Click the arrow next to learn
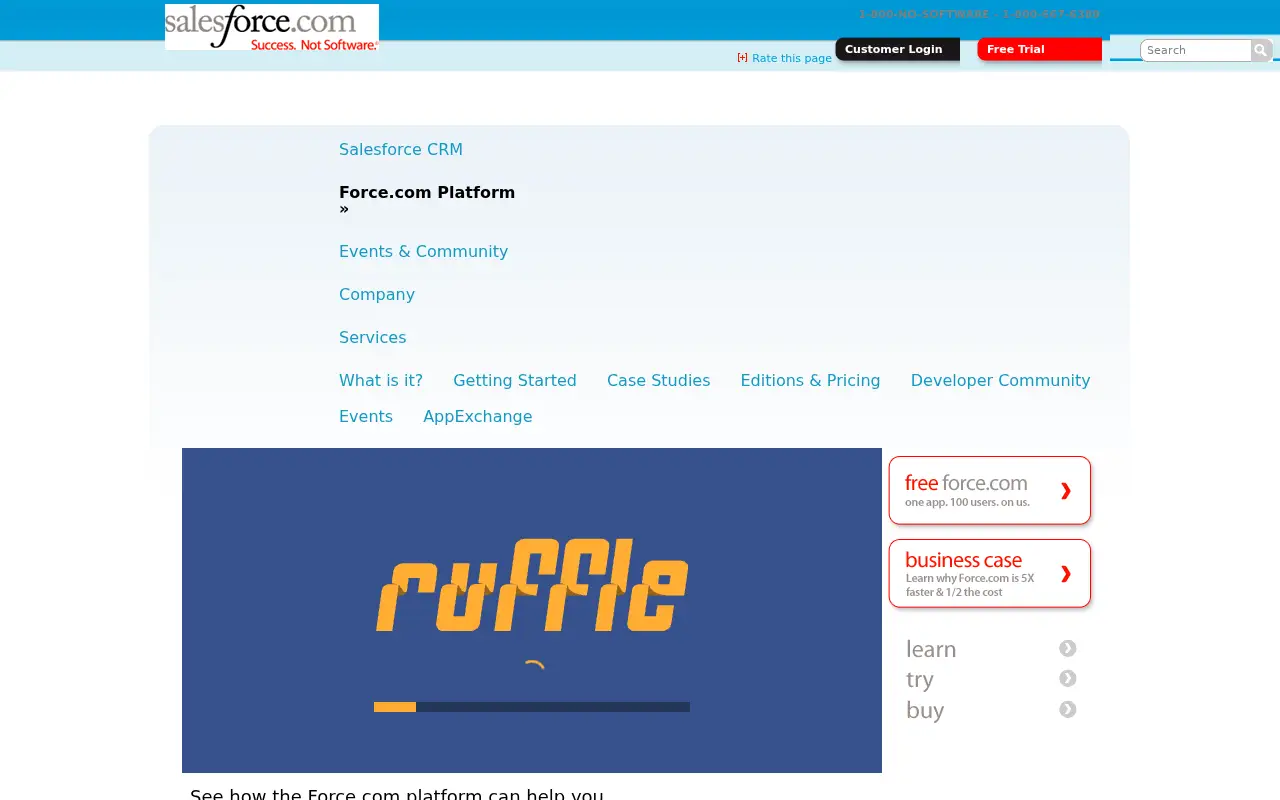Image resolution: width=1280 pixels, height=800 pixels. [1068, 648]
